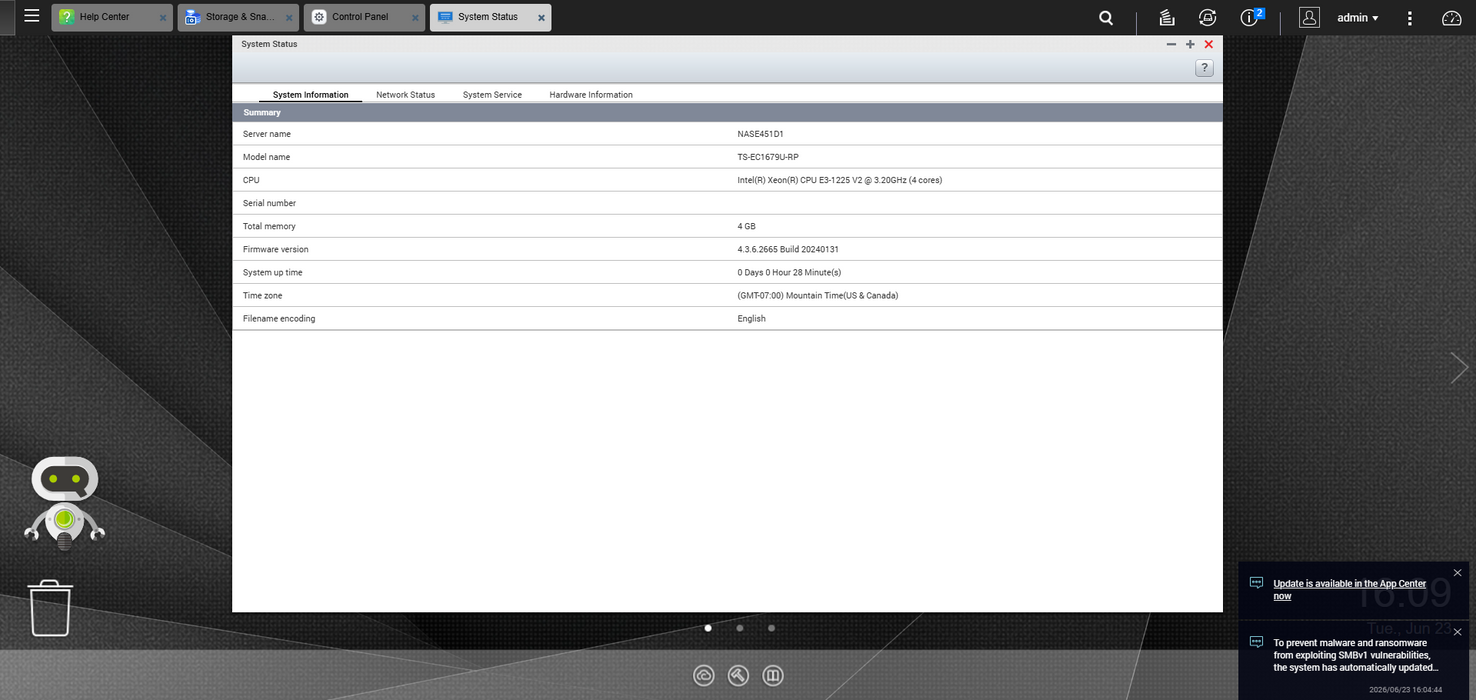This screenshot has height=700, width=1476.
Task: Maximize the System Status window
Action: [x=1190, y=44]
